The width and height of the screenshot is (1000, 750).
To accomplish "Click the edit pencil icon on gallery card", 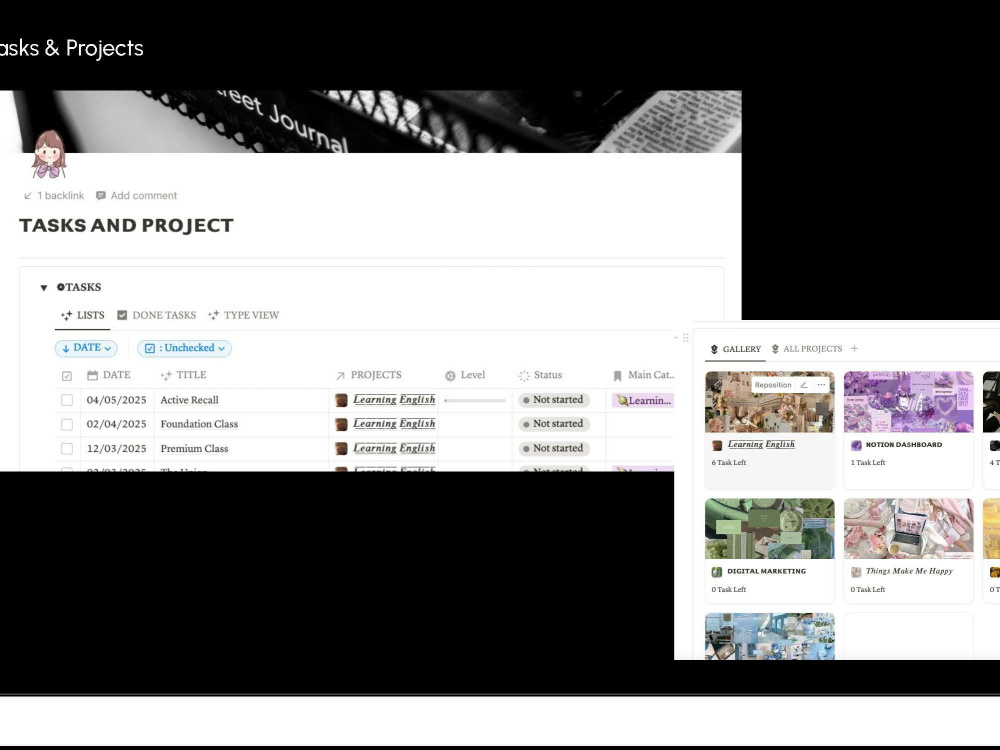I will point(804,385).
